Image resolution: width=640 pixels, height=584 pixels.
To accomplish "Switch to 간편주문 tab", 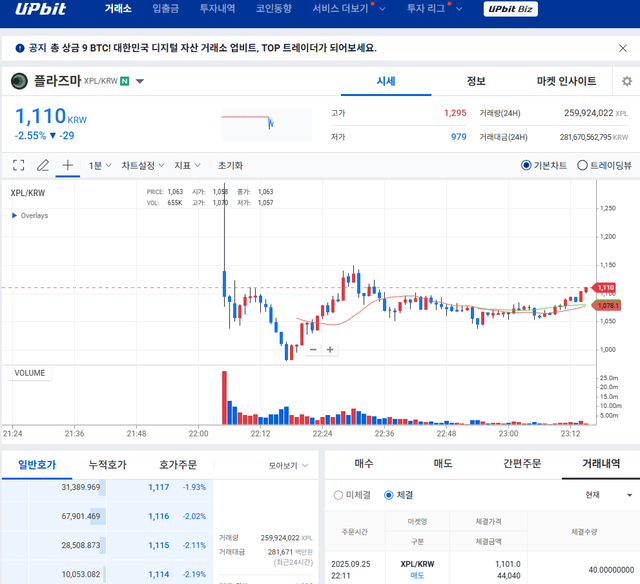I will (522, 464).
